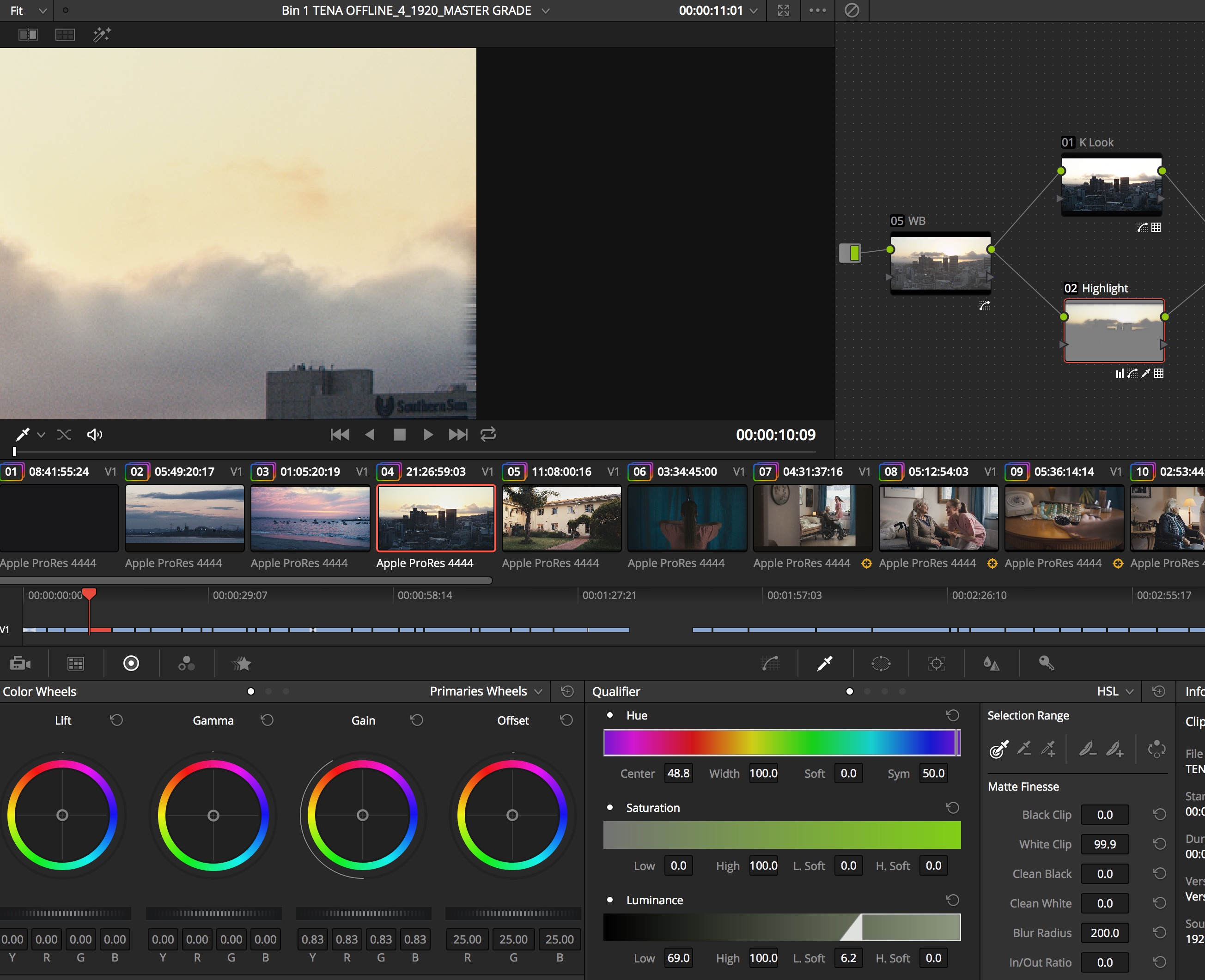Toggle the Luminance qualifier on/off dot
Image resolution: width=1205 pixels, height=980 pixels.
pyautogui.click(x=610, y=900)
